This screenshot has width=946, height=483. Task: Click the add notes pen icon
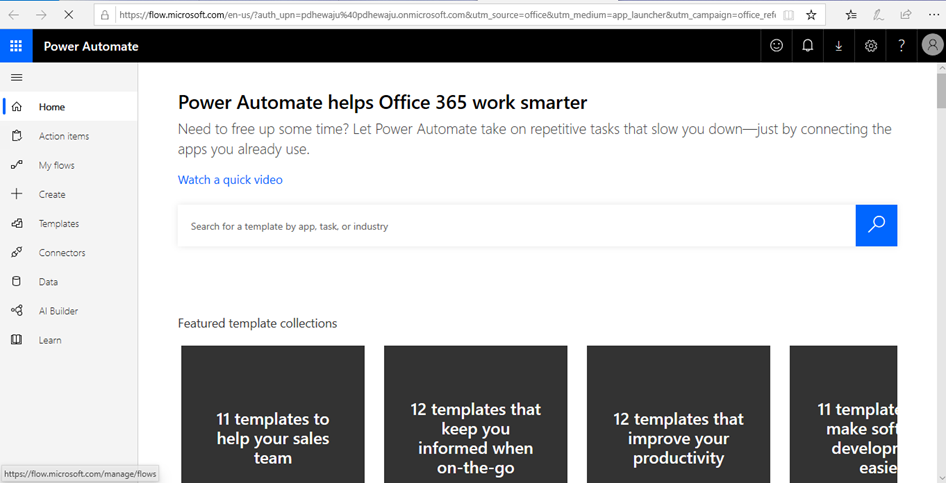pos(878,15)
